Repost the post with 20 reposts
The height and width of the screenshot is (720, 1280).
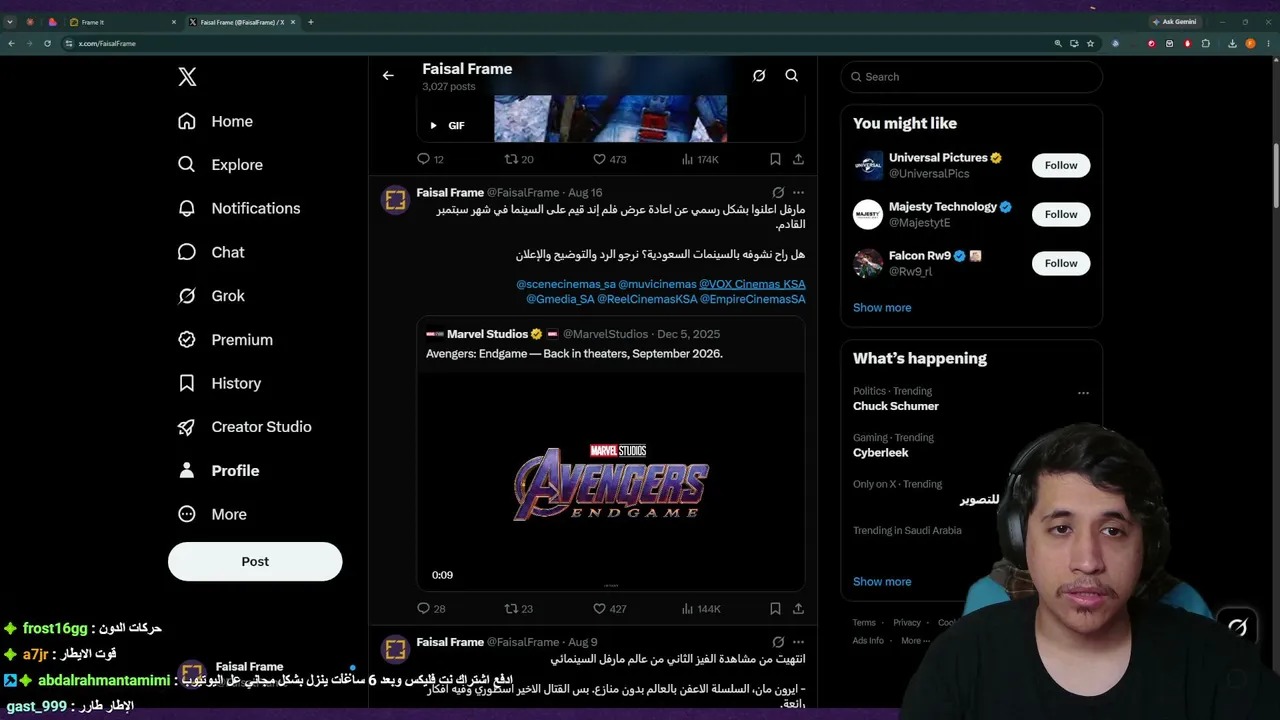click(519, 159)
